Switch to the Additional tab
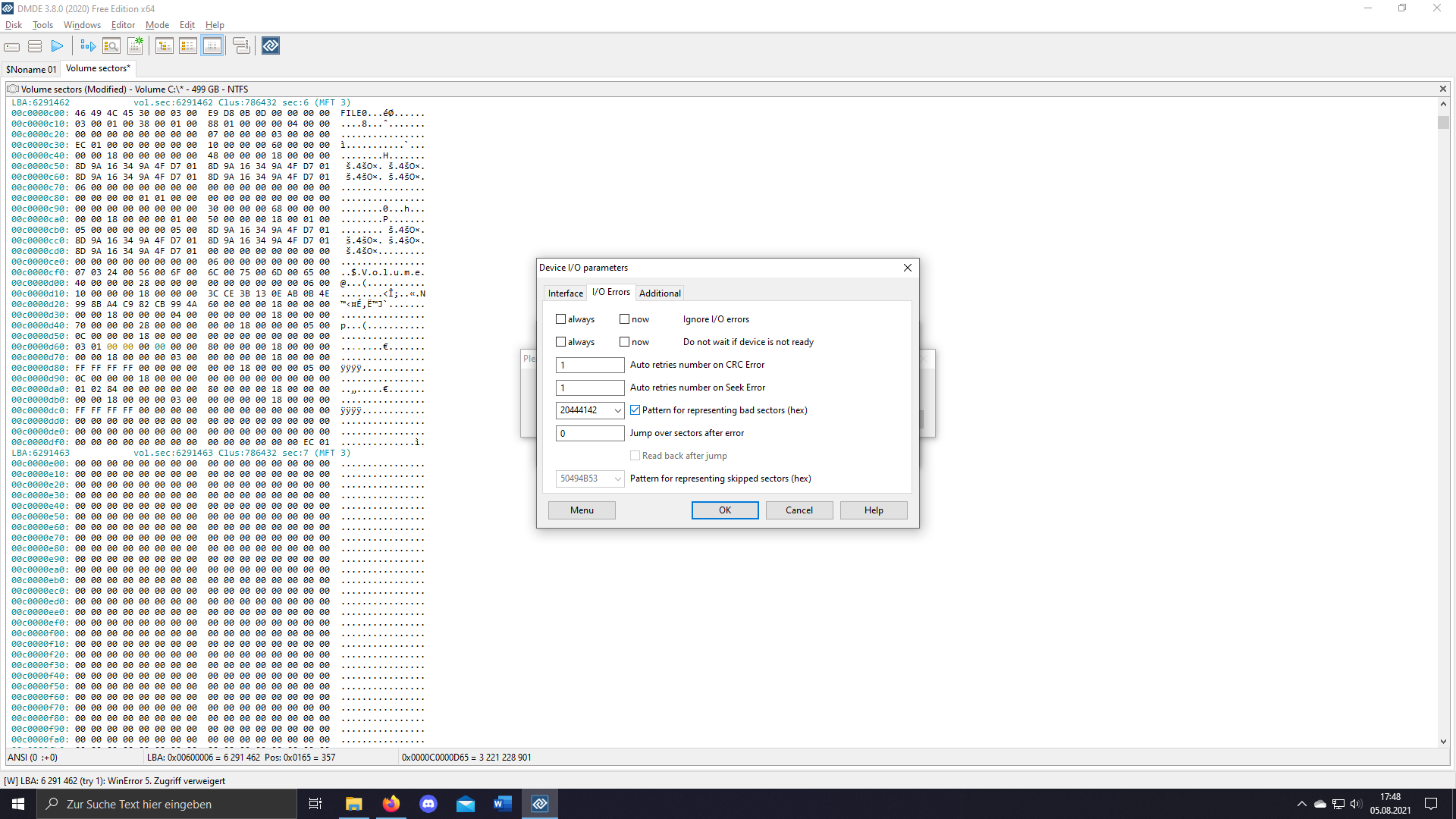This screenshot has width=1456, height=819. coord(660,293)
